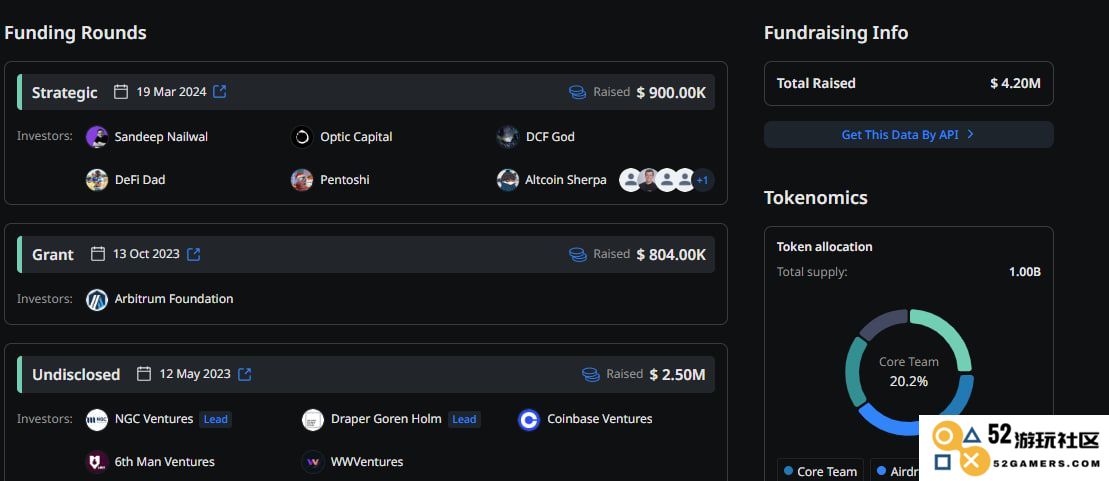Click calendar icon beside 19 Mar 2024
Screen dimensions: 1109x481
click(121, 92)
